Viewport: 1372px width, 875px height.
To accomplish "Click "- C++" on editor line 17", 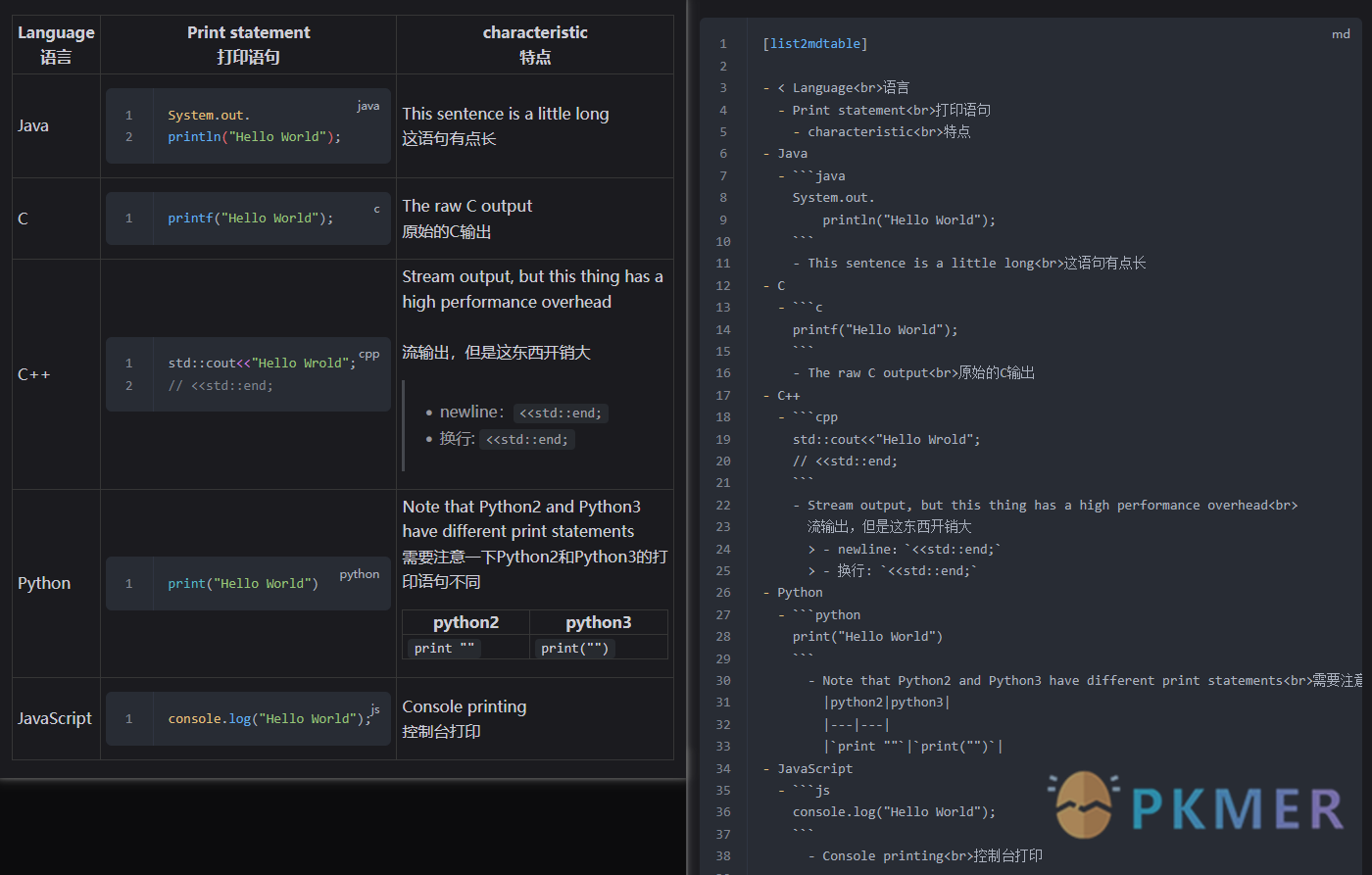I will [x=782, y=396].
